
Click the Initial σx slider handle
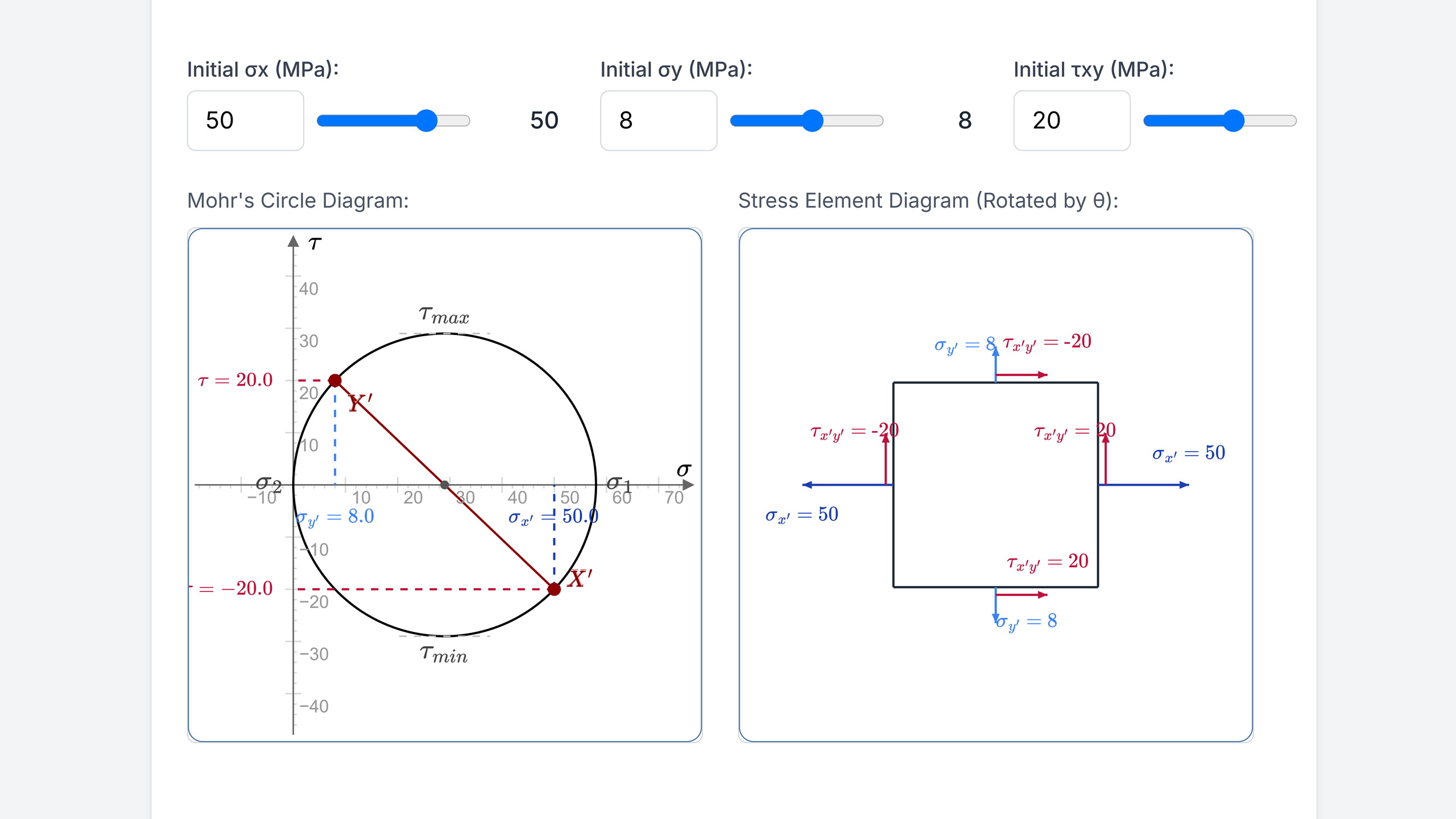[428, 121]
